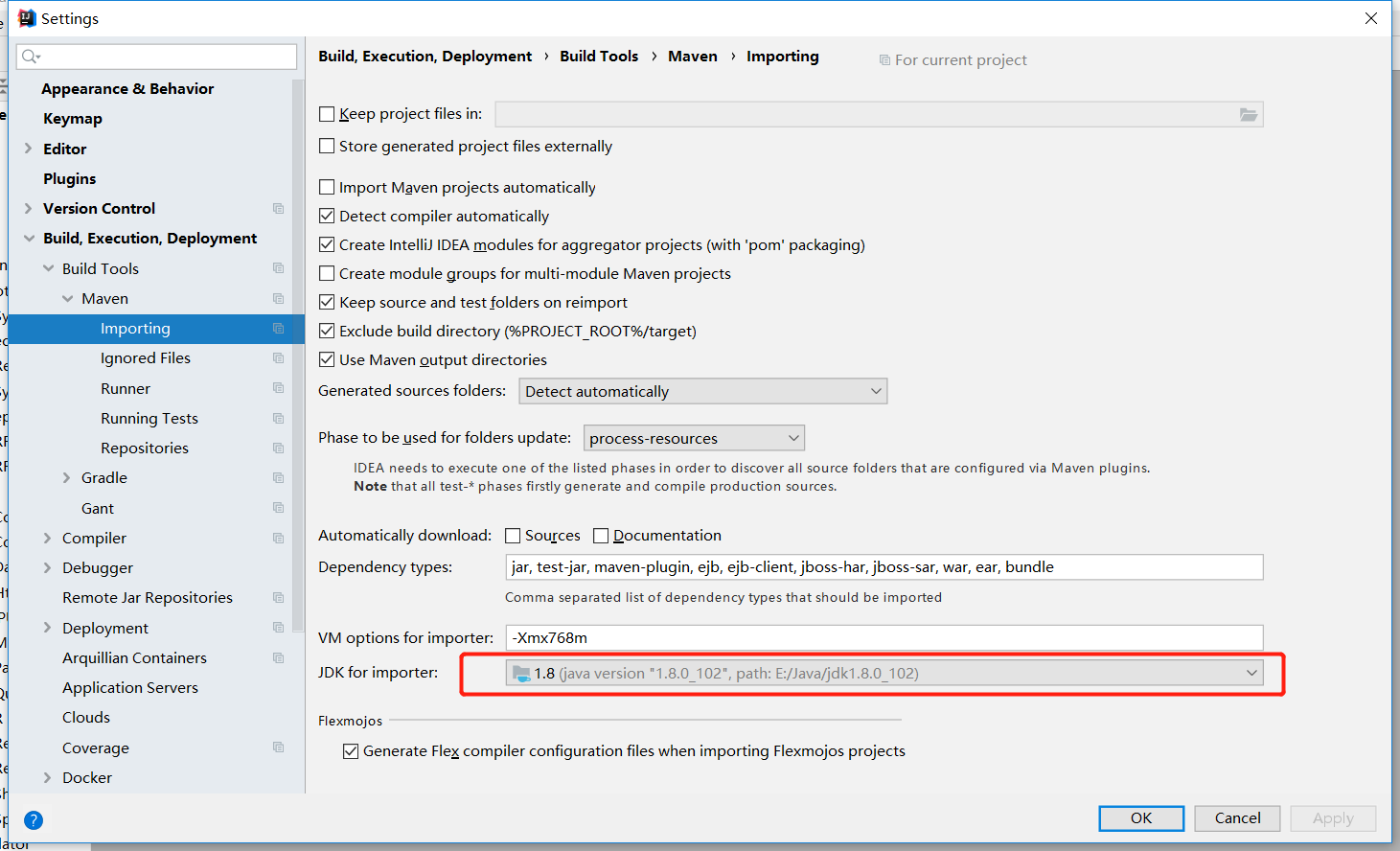Enable Store generated project files externally
The height and width of the screenshot is (851, 1400).
(327, 146)
